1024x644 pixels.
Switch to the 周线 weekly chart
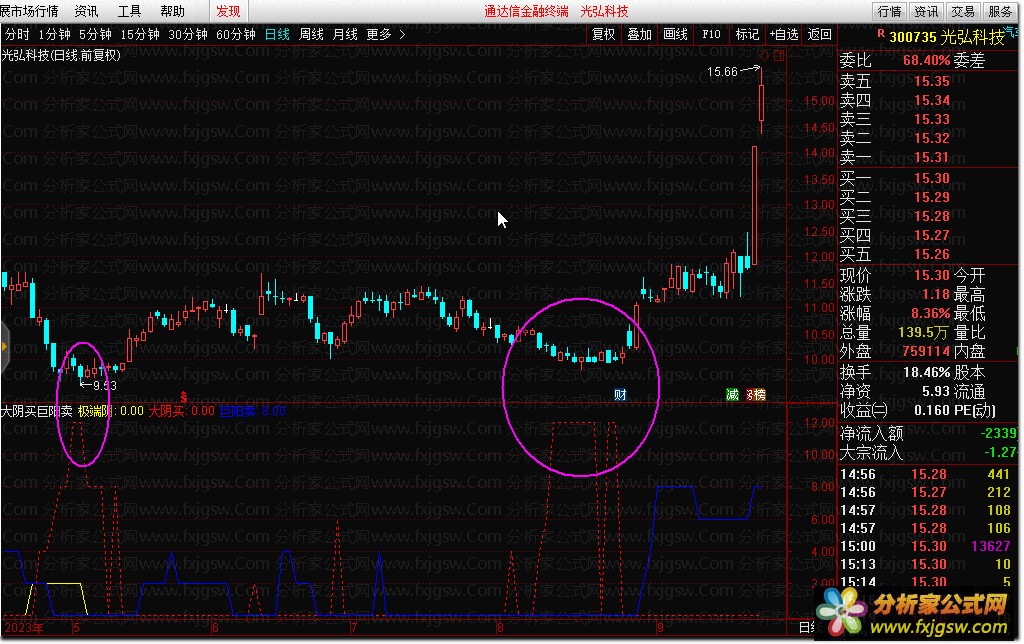pos(312,34)
